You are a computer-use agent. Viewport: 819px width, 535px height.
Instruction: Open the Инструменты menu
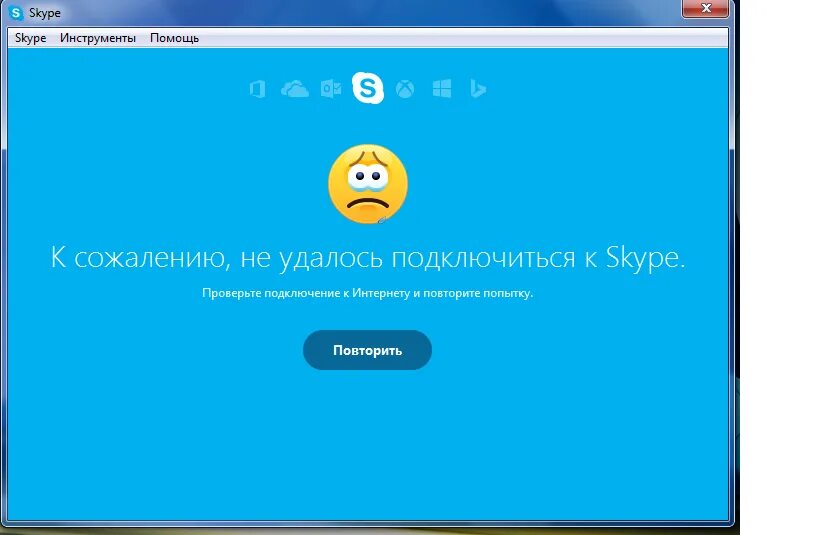pyautogui.click(x=98, y=38)
